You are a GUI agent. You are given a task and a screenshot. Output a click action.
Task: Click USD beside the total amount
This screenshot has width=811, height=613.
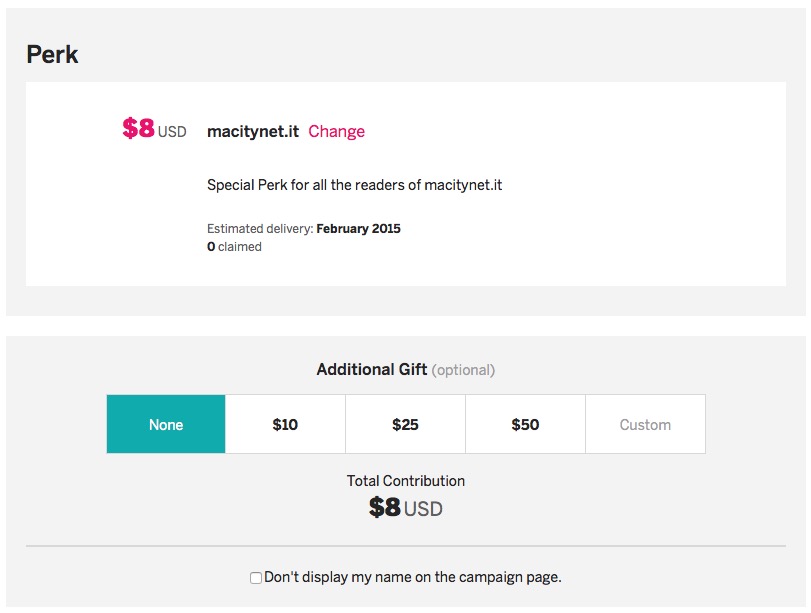click(423, 509)
